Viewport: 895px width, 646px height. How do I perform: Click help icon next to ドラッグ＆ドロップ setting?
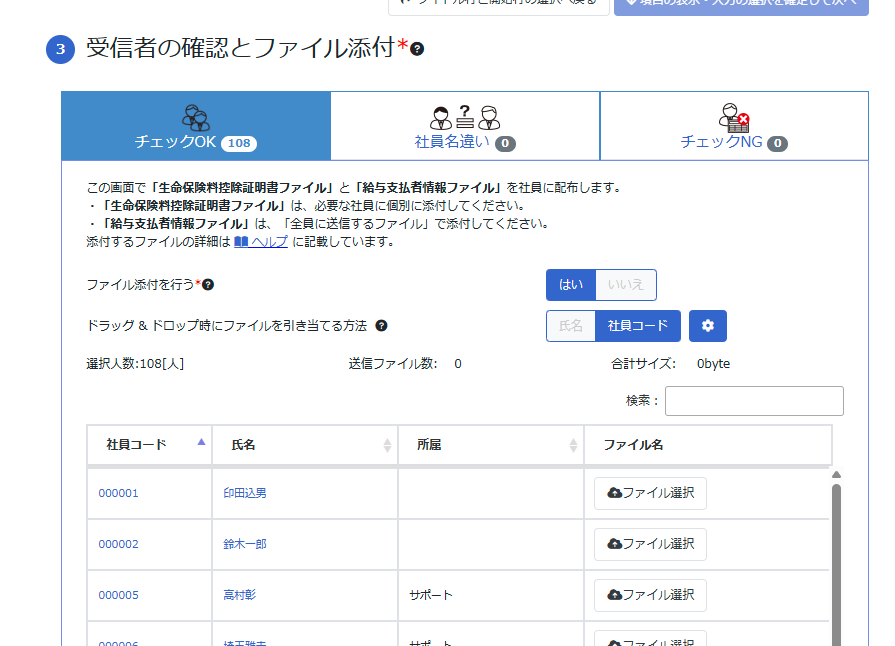tap(381, 326)
